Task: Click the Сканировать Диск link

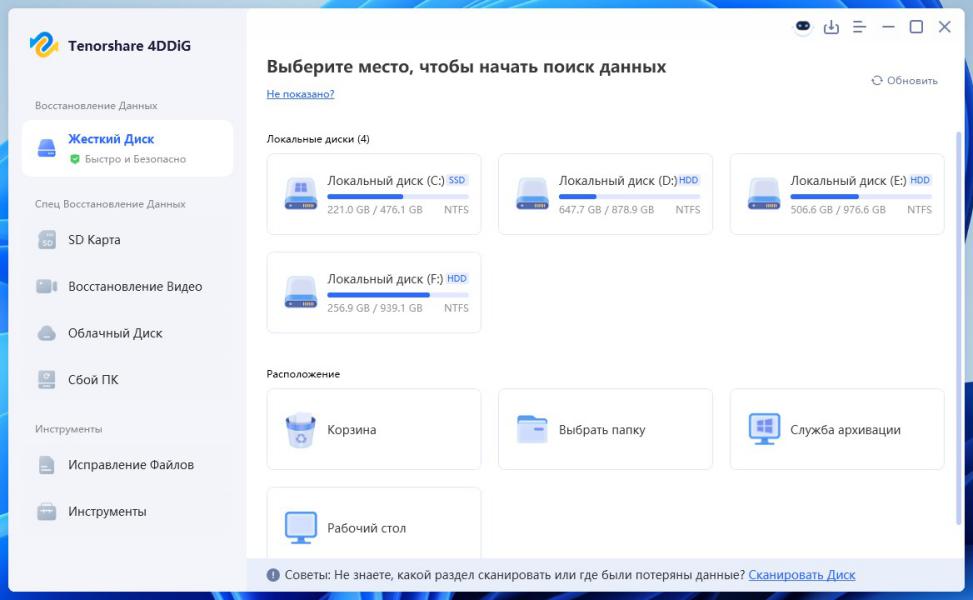Action: tap(801, 575)
